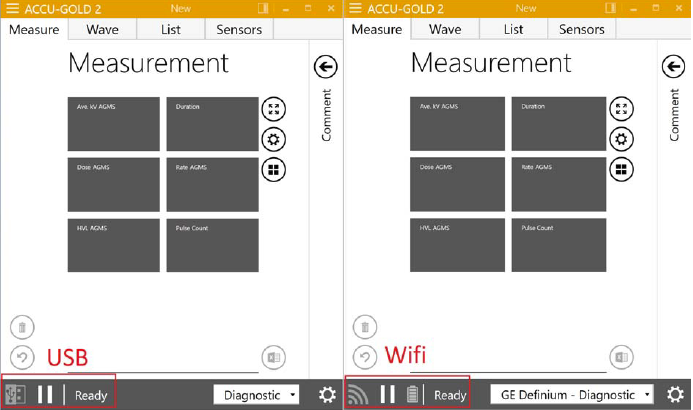Select Dose AGMS tile in right window
The image size is (693, 410).
coord(457,184)
